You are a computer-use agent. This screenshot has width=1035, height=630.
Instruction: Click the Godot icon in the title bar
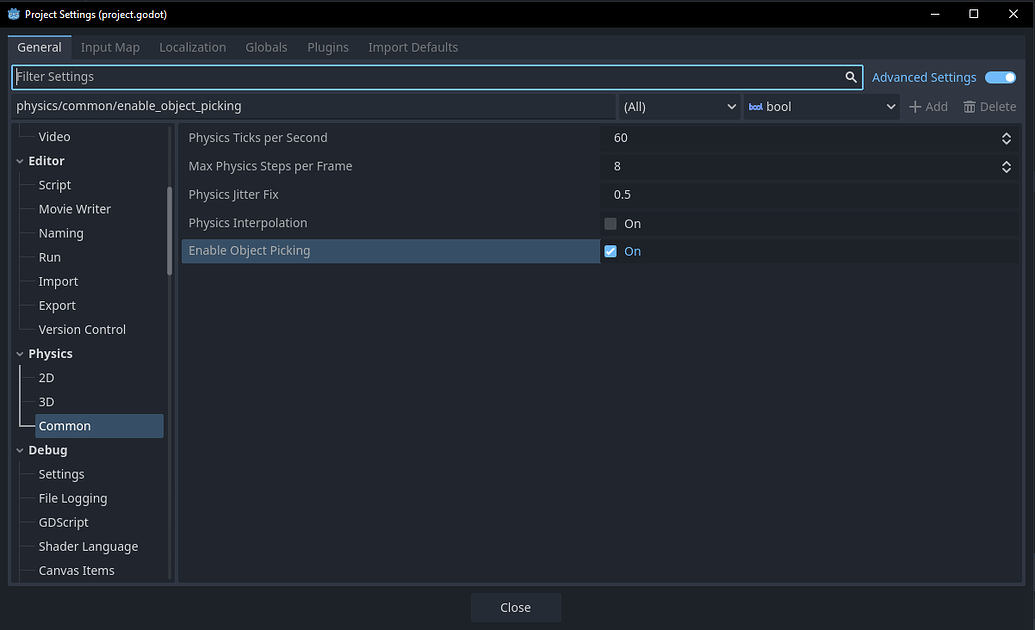(x=13, y=14)
